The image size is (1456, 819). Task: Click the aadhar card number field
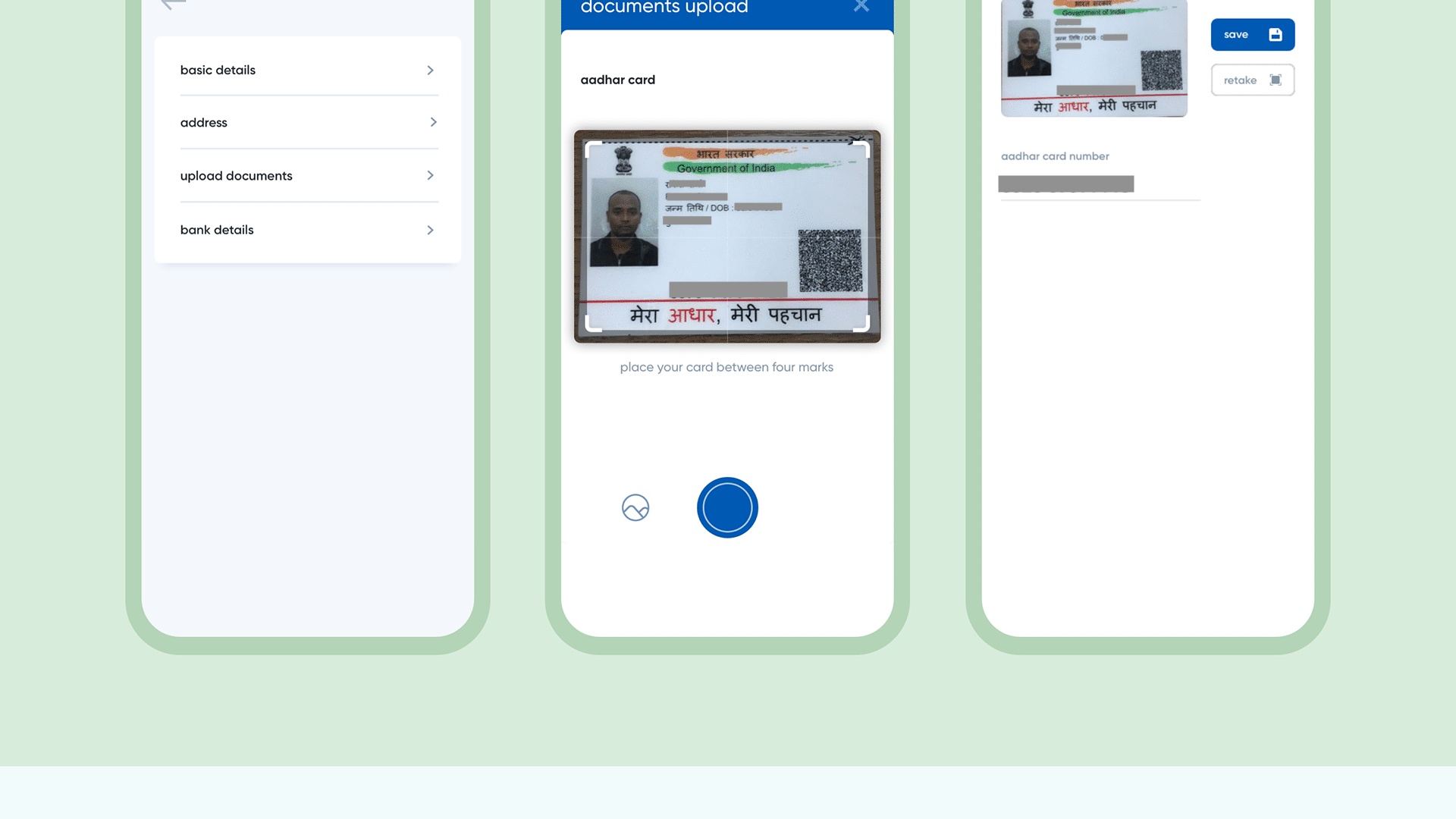coord(1100,185)
